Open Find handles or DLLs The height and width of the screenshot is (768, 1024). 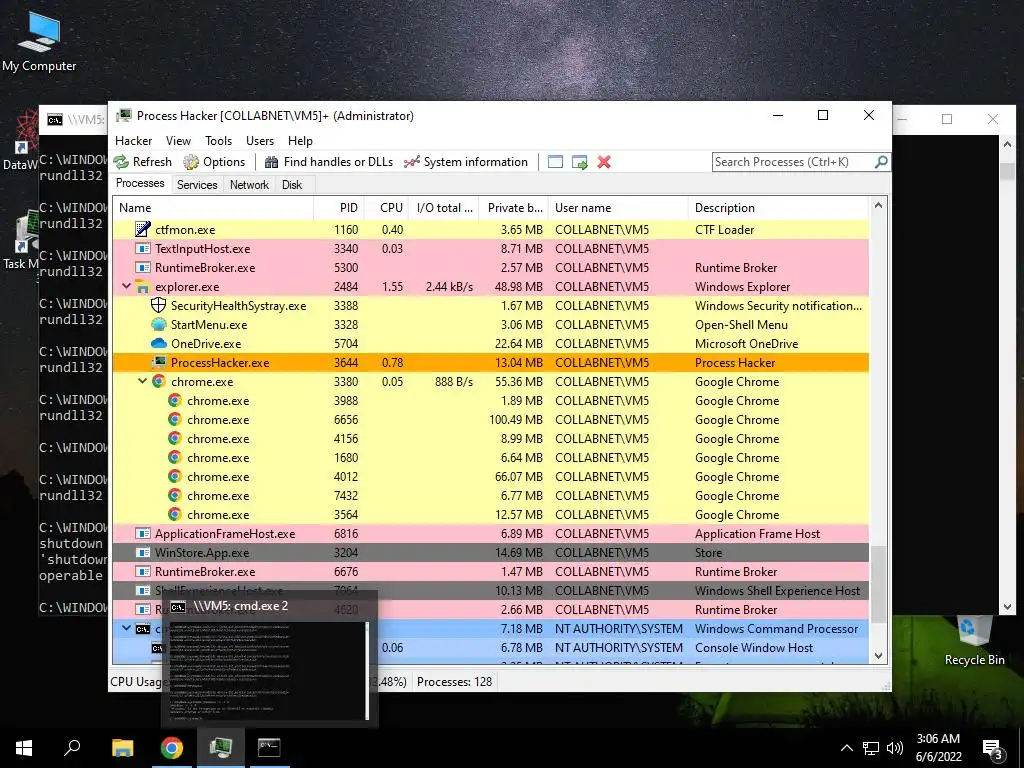[x=329, y=162]
